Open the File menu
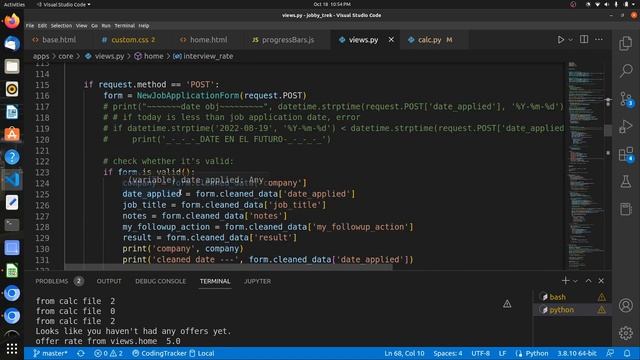640x360 pixels. tap(30, 25)
